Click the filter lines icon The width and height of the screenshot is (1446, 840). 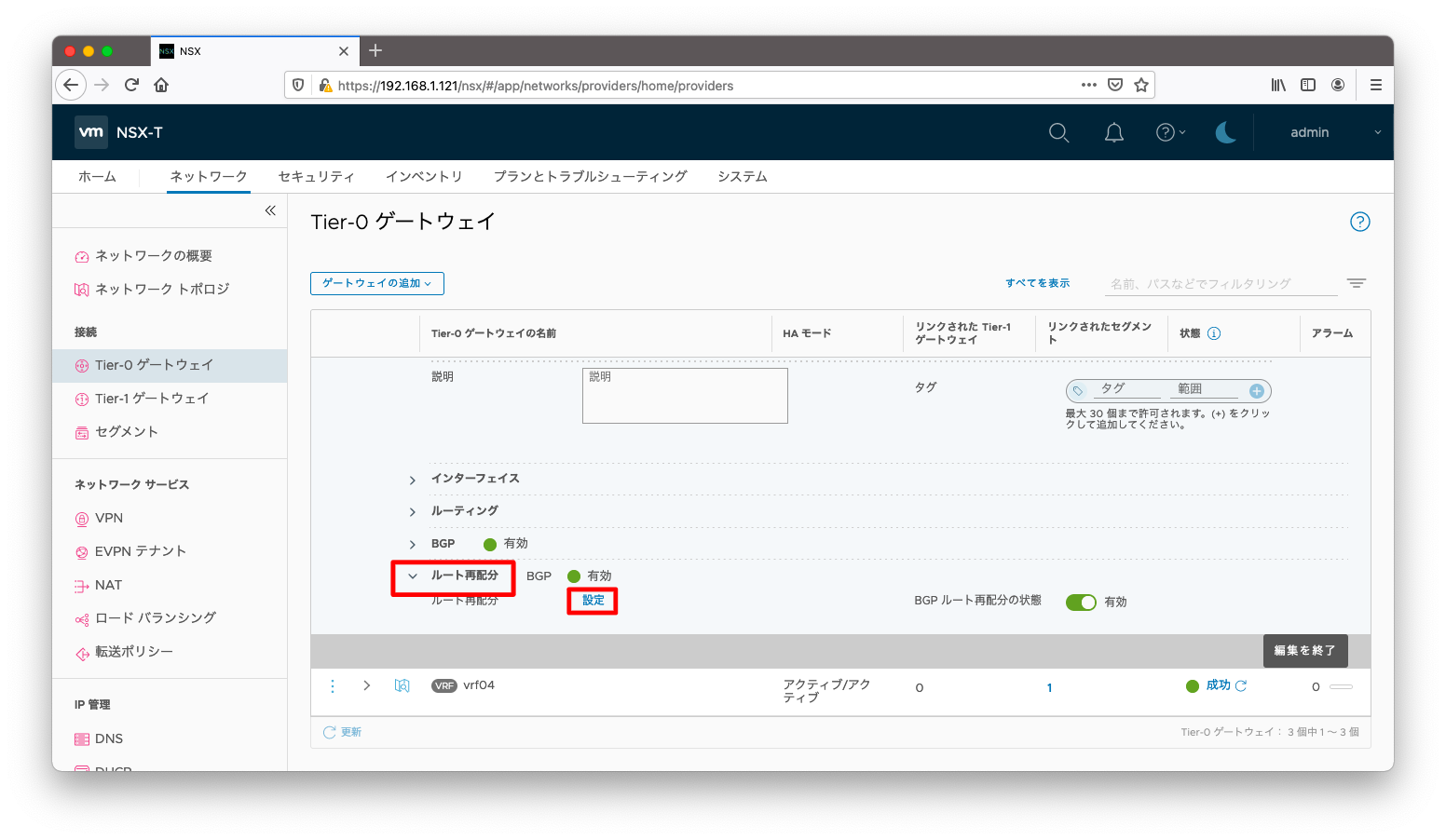point(1357,283)
